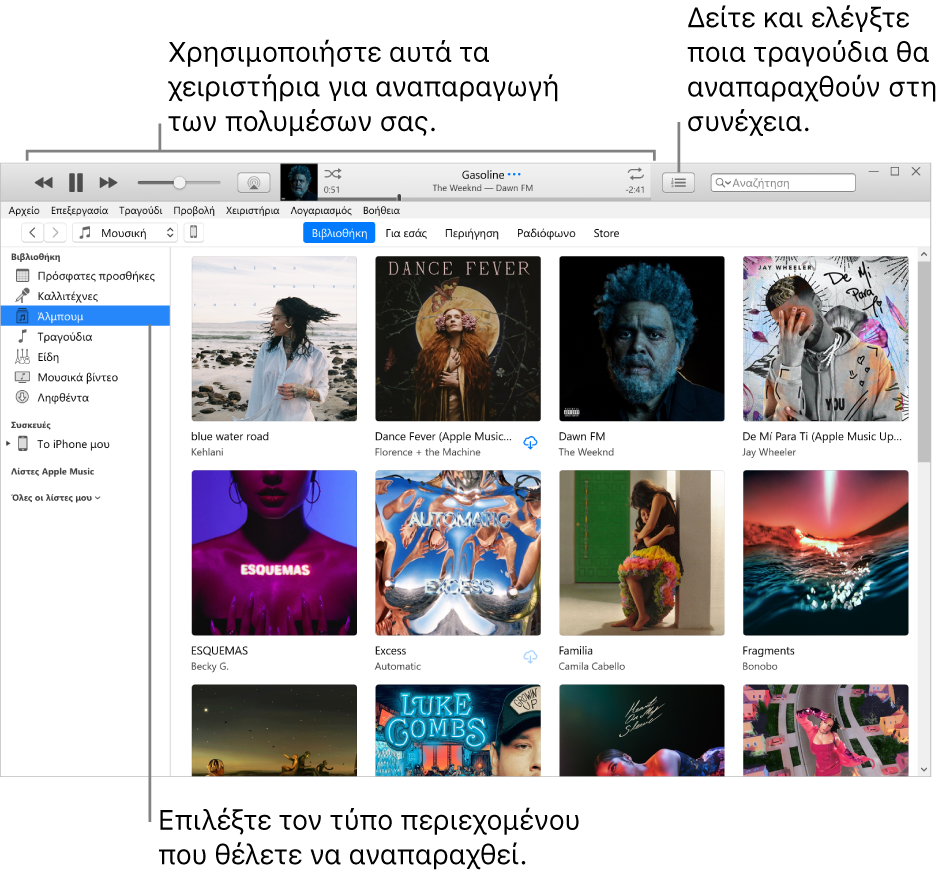The width and height of the screenshot is (947, 878).
Task: Open the Μουσική media type dropdown
Action: point(124,232)
